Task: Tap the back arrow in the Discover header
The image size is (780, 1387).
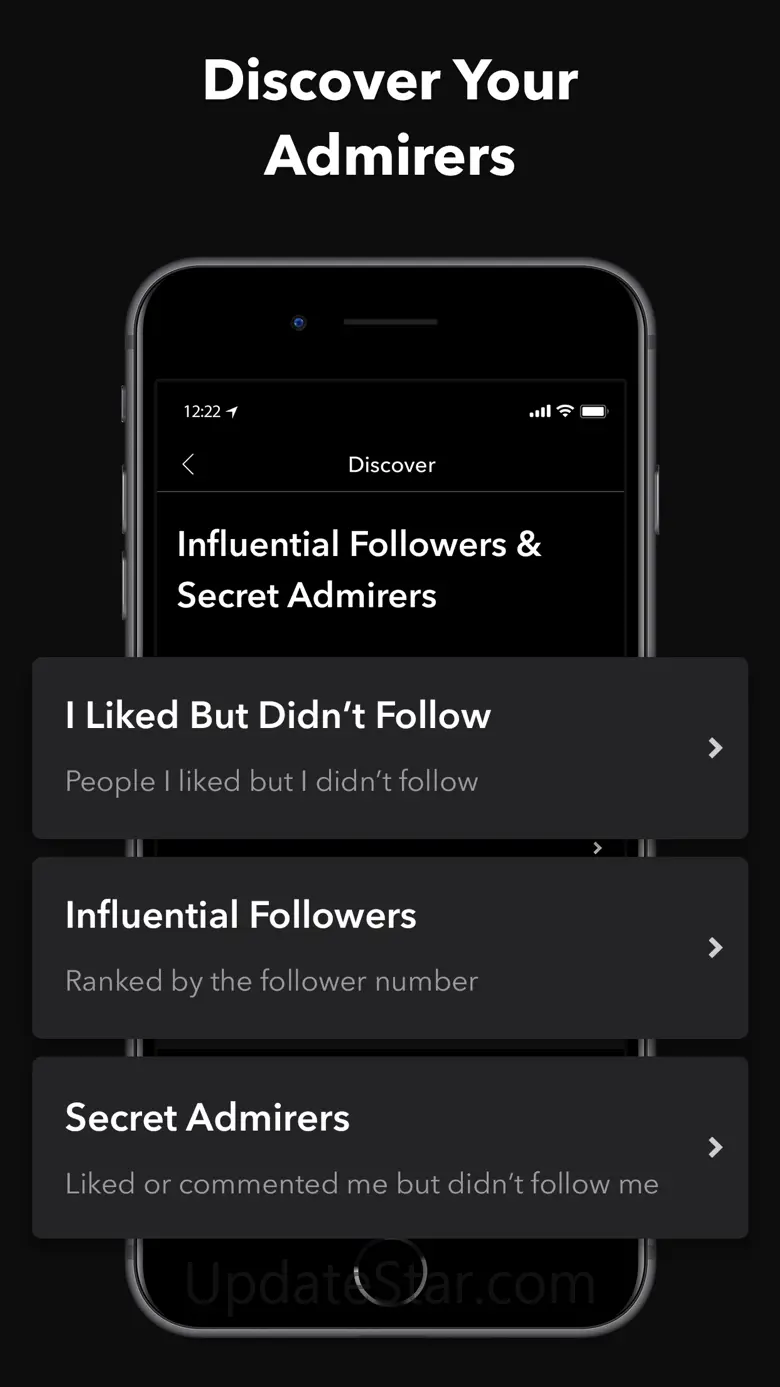Action: point(188,464)
